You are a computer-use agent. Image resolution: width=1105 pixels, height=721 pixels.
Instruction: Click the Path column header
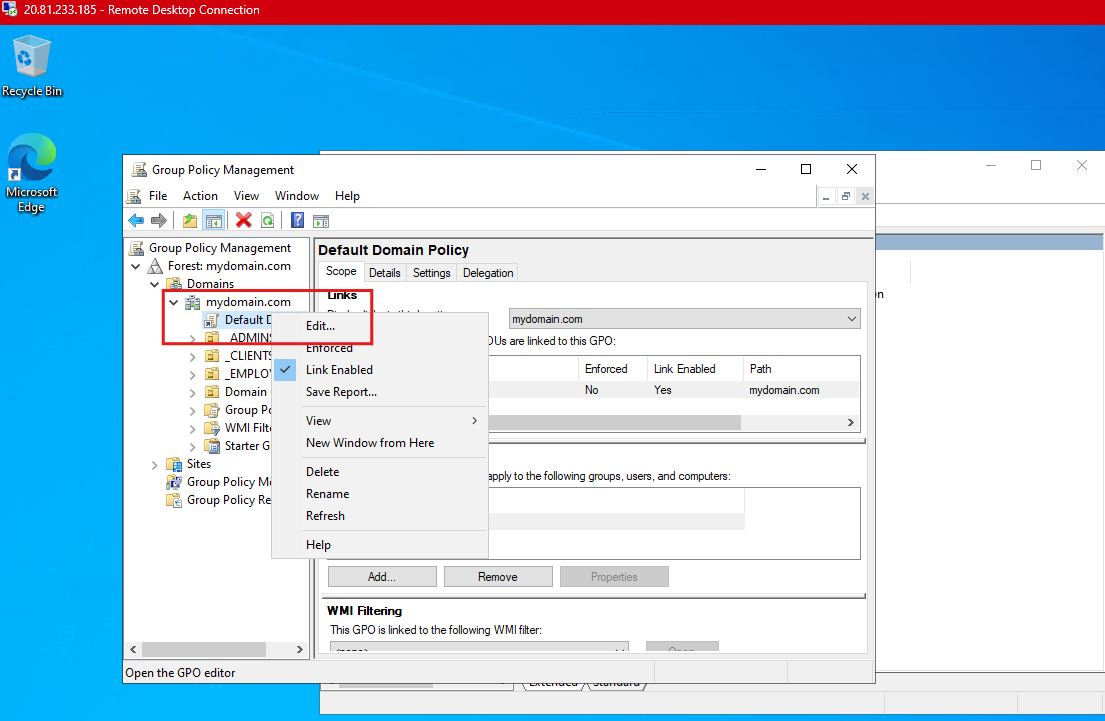coord(802,369)
